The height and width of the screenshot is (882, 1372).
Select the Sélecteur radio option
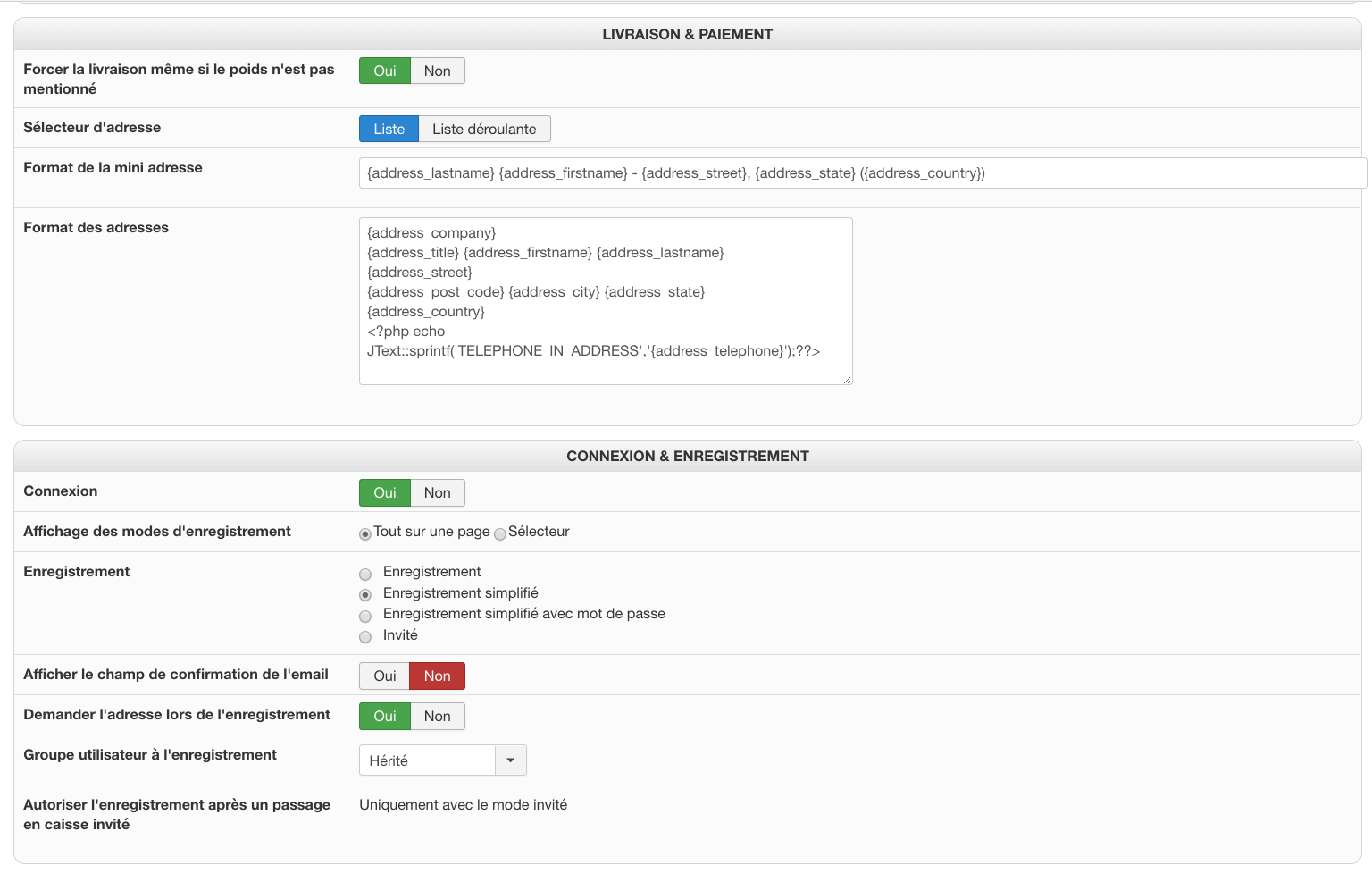(x=500, y=534)
